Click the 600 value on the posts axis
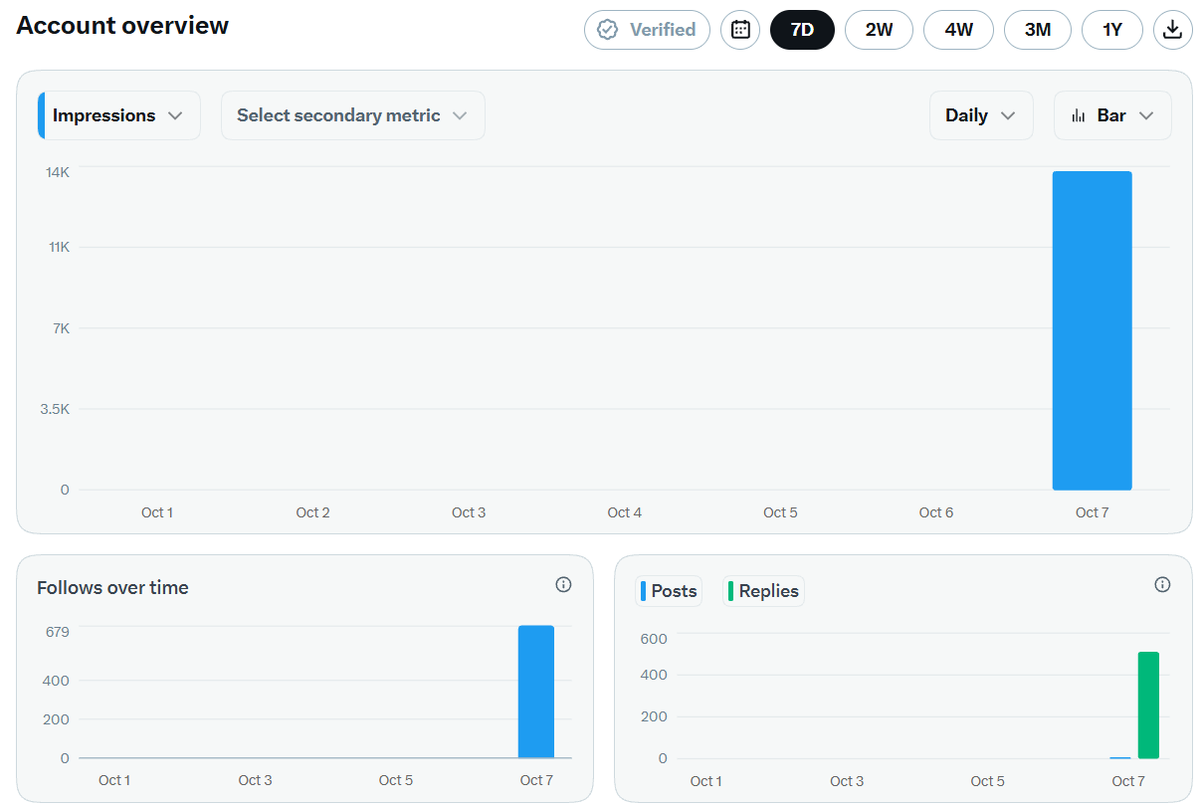 coord(654,639)
